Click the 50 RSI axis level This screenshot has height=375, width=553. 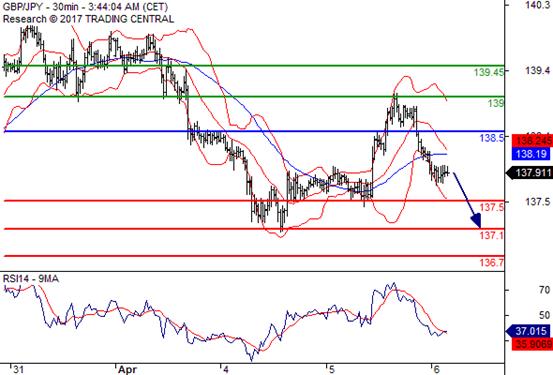[x=545, y=315]
